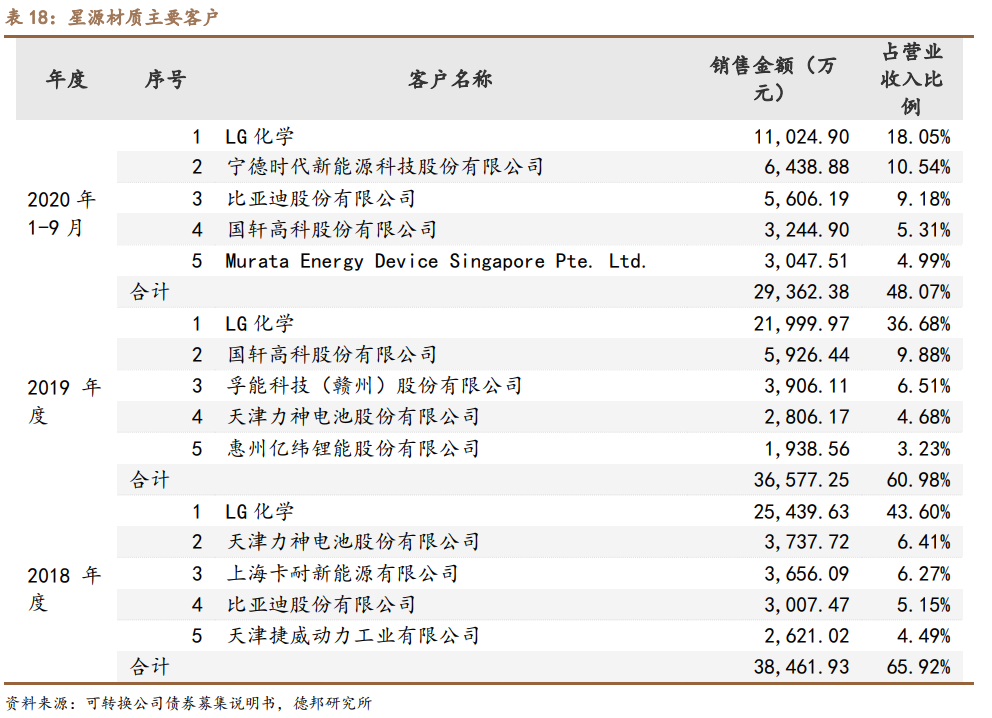Image resolution: width=992 pixels, height=718 pixels.
Task: Click 惠州亿纬锂能股份有限公司 customer name
Action: tap(353, 449)
